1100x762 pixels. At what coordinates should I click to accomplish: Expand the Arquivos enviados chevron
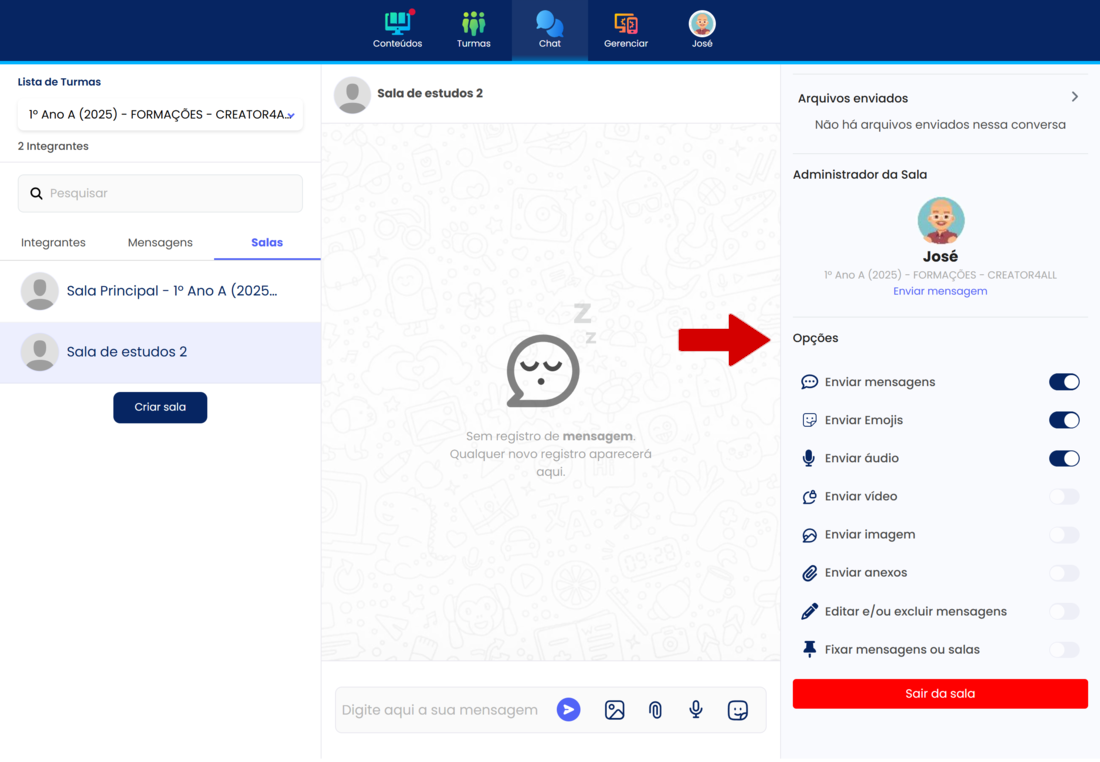pos(1074,98)
